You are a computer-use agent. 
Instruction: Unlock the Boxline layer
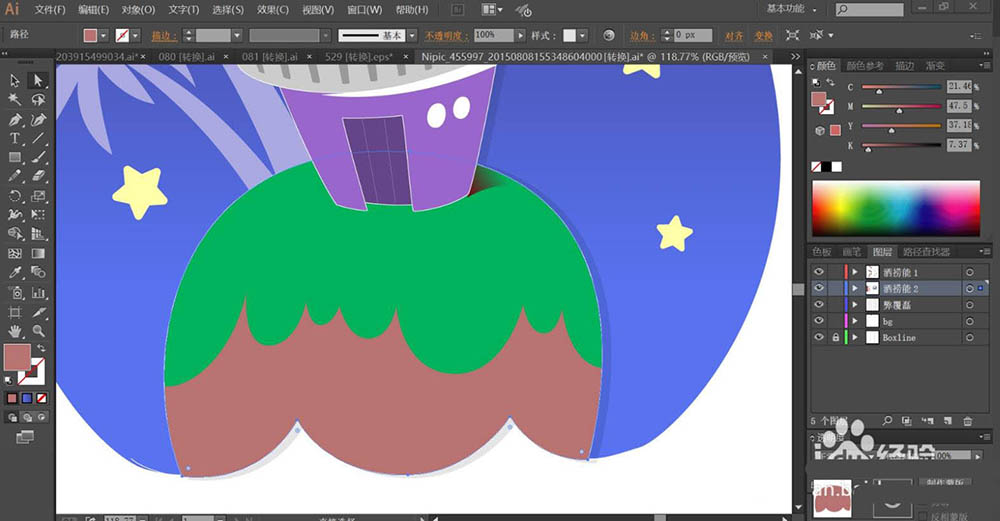point(835,338)
